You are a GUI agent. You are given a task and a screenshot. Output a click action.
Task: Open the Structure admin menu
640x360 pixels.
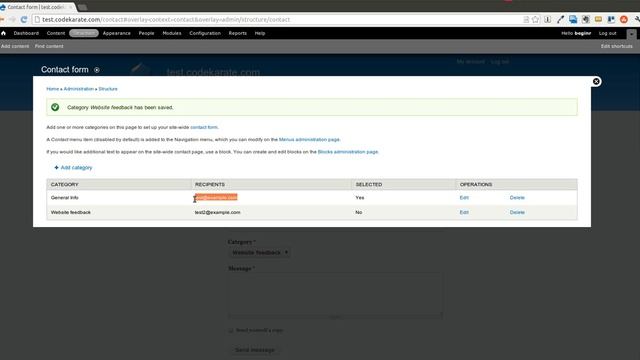pyautogui.click(x=84, y=33)
